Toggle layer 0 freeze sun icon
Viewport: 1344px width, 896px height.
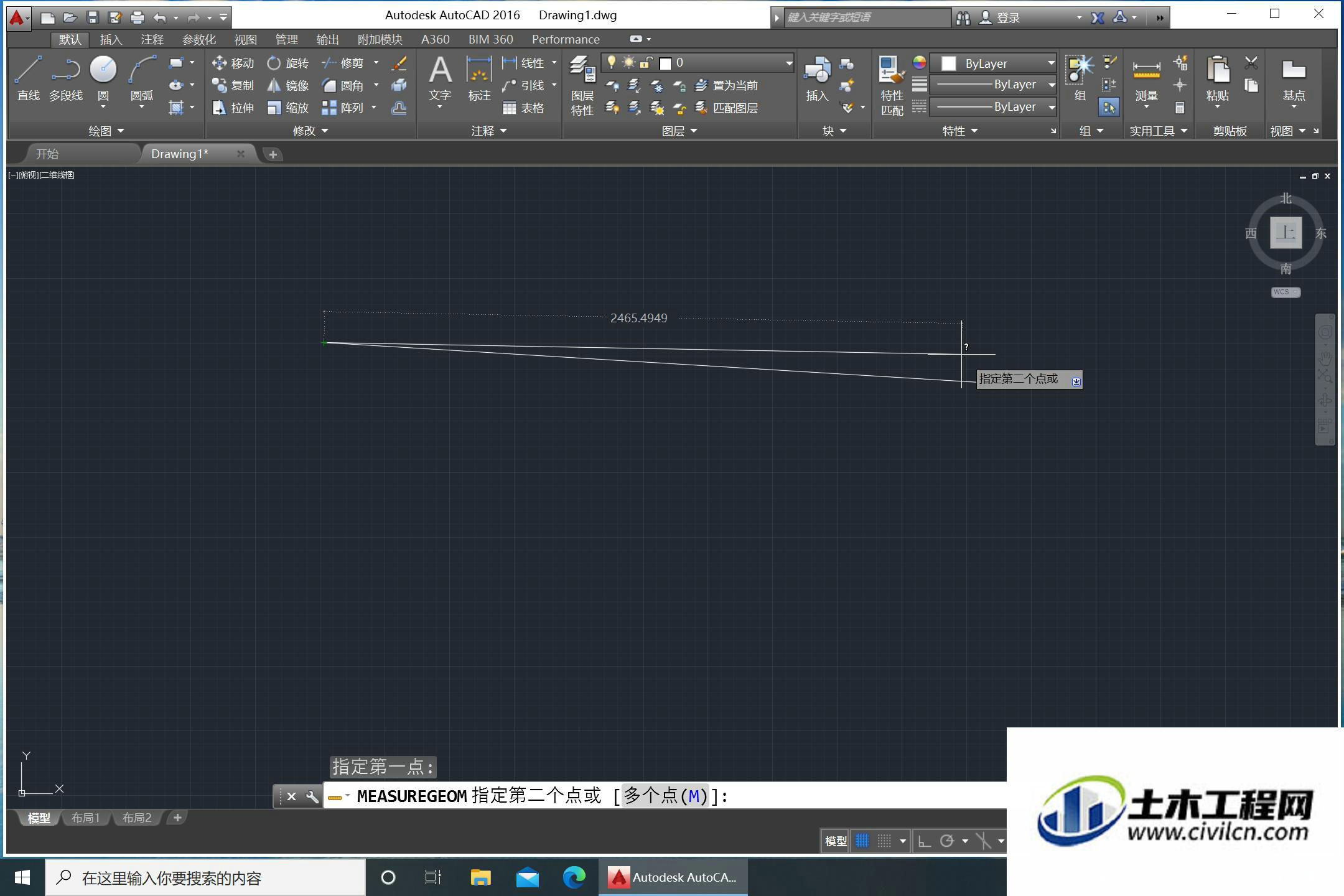[629, 62]
